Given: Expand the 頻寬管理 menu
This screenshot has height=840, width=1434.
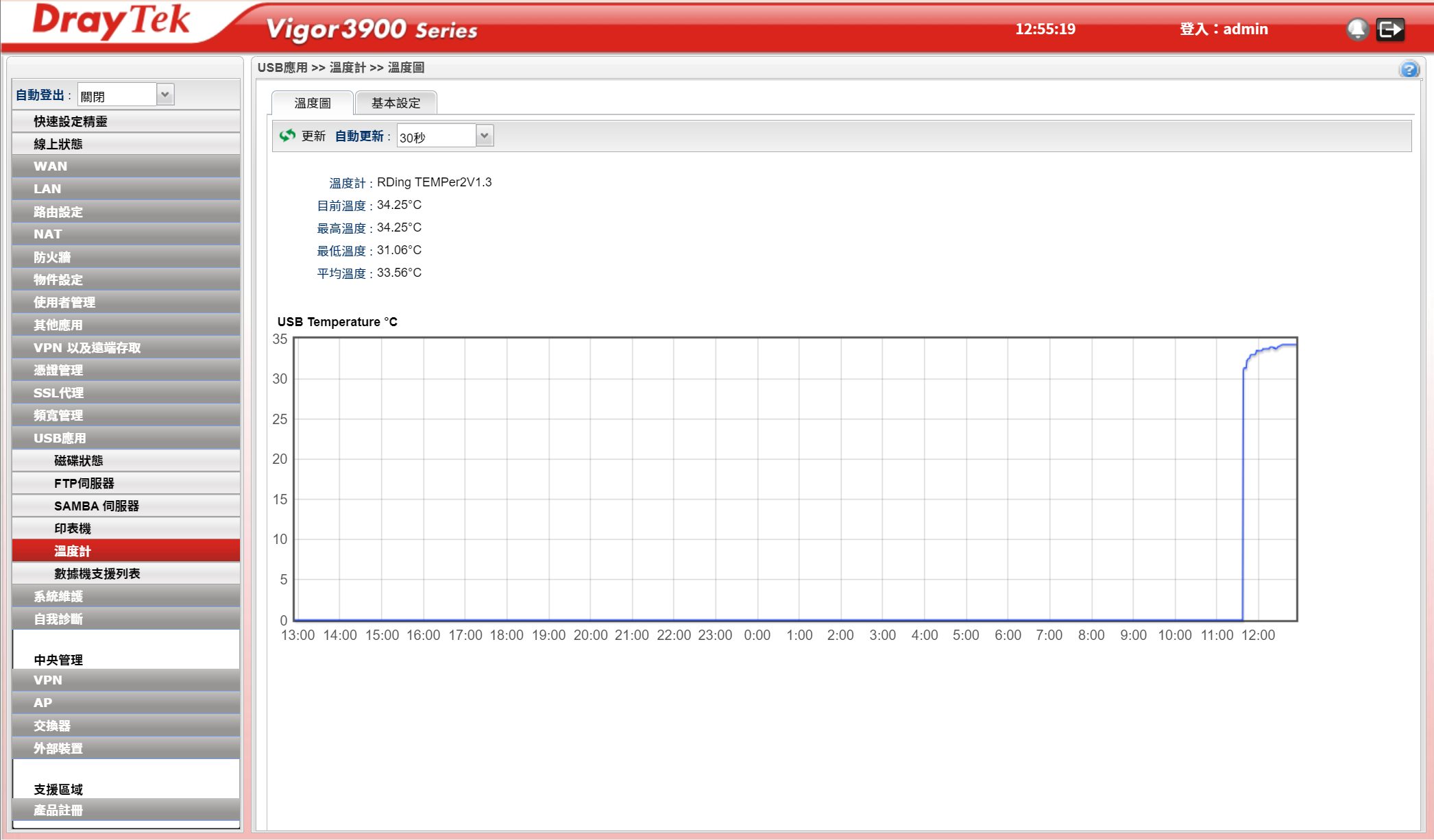Looking at the screenshot, I should tap(126, 415).
